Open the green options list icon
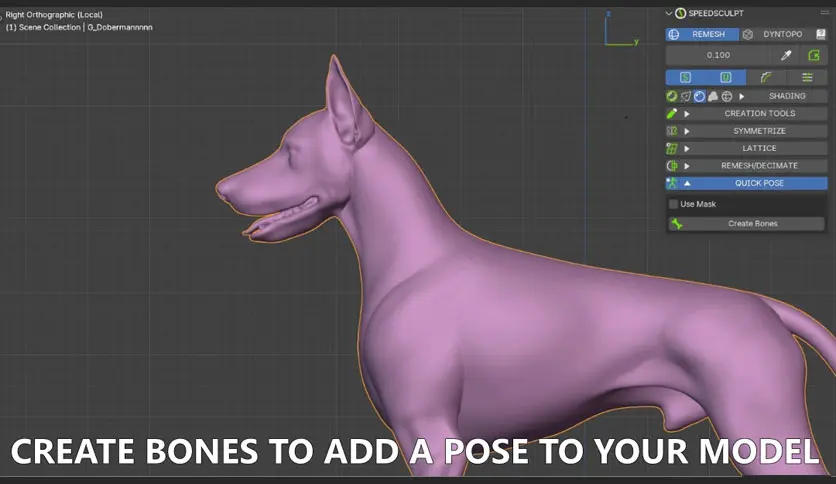The image size is (836, 484). tap(807, 78)
